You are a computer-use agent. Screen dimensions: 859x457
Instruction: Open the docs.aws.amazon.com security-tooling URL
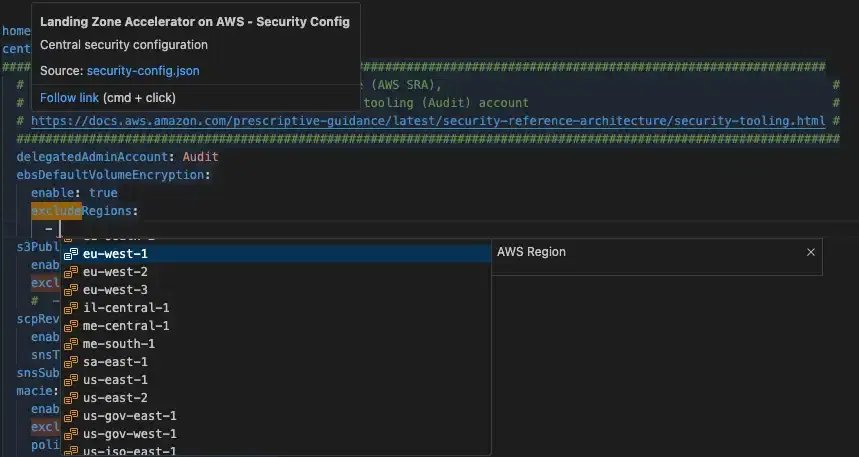428,121
